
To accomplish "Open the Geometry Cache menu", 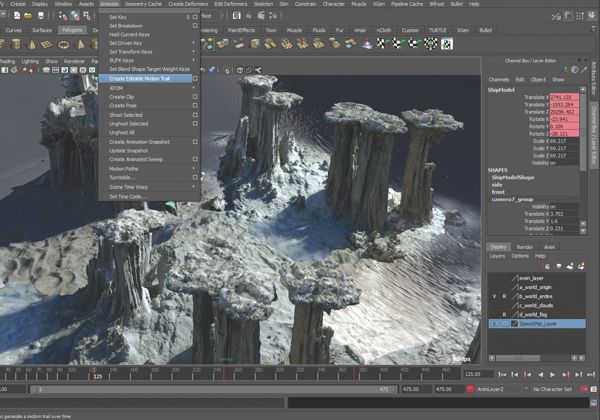I will (143, 4).
